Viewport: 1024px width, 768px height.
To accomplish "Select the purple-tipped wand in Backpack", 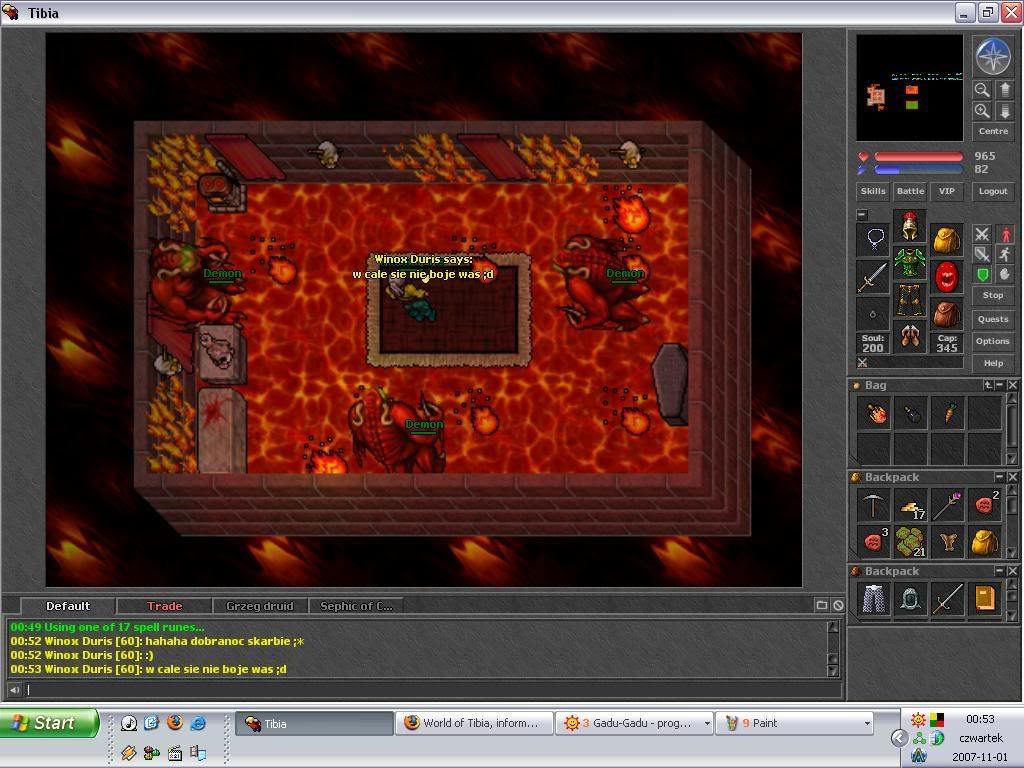I will (948, 505).
